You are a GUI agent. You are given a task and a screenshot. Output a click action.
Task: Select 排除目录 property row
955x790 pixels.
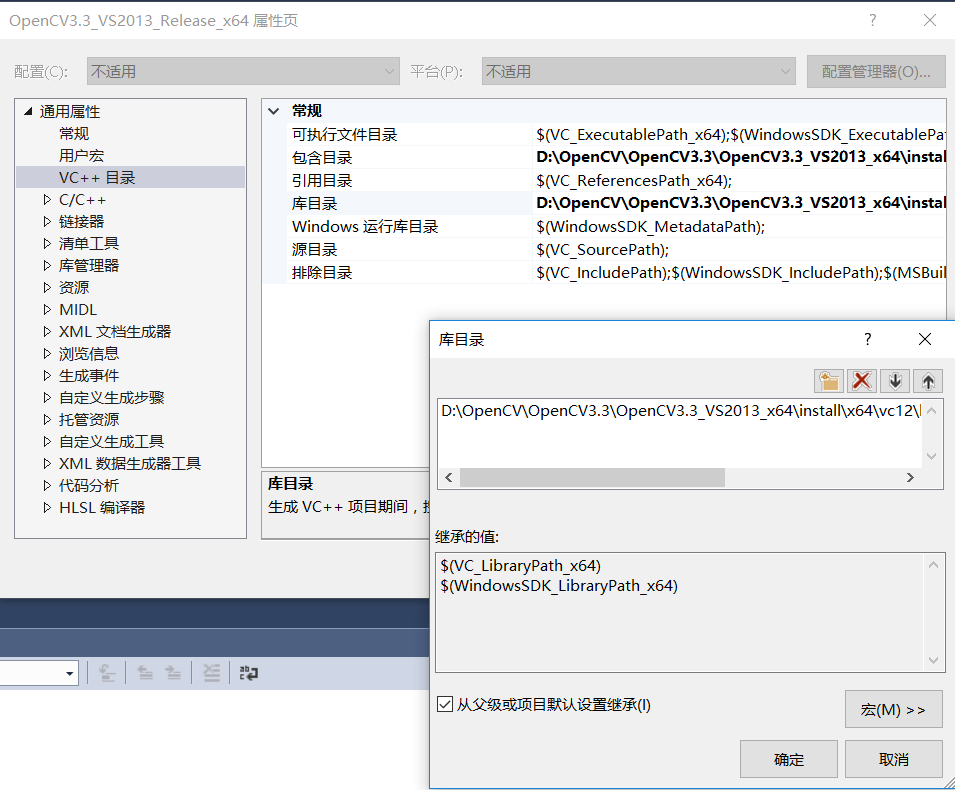pos(616,272)
